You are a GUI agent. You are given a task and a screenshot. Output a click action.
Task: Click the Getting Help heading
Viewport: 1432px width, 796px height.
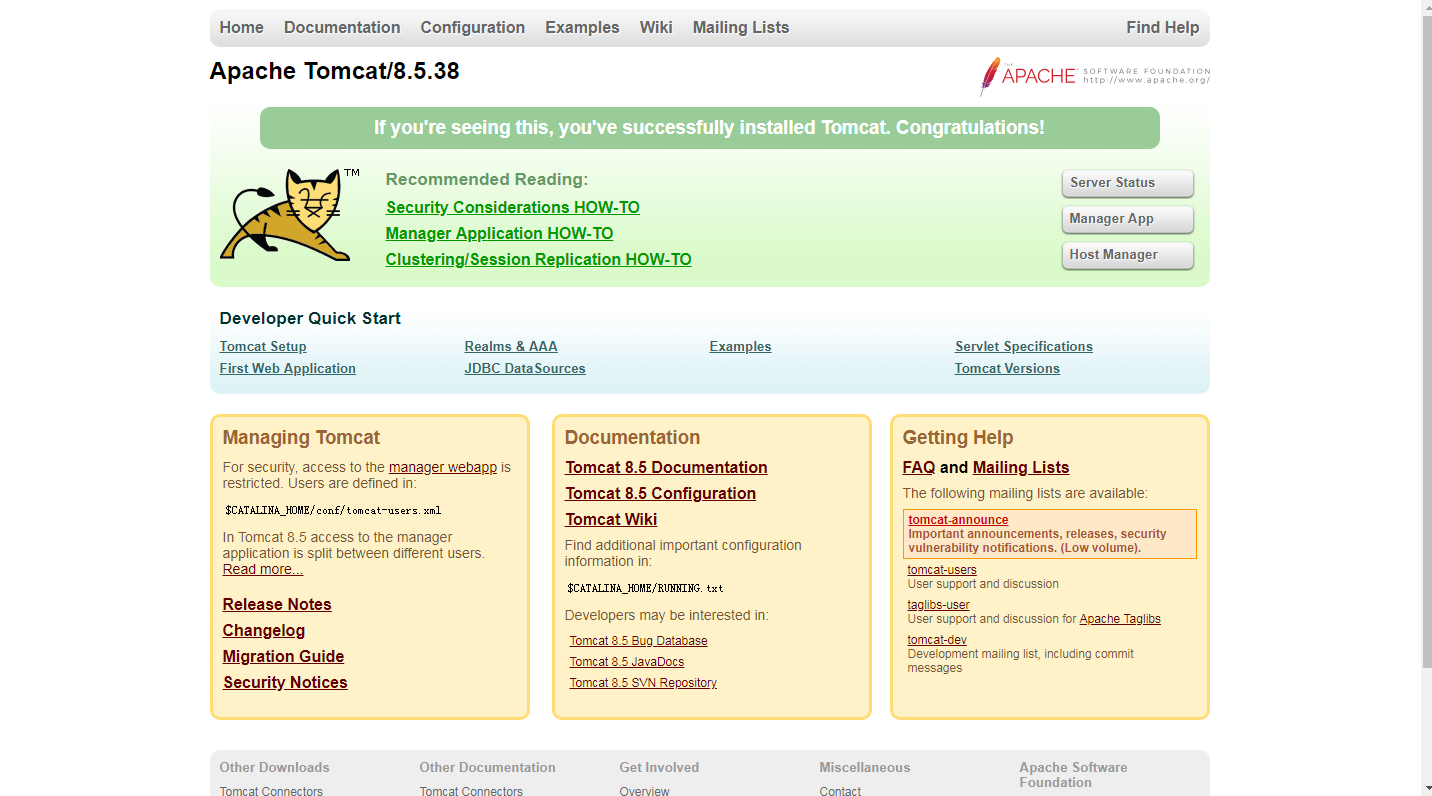(958, 438)
